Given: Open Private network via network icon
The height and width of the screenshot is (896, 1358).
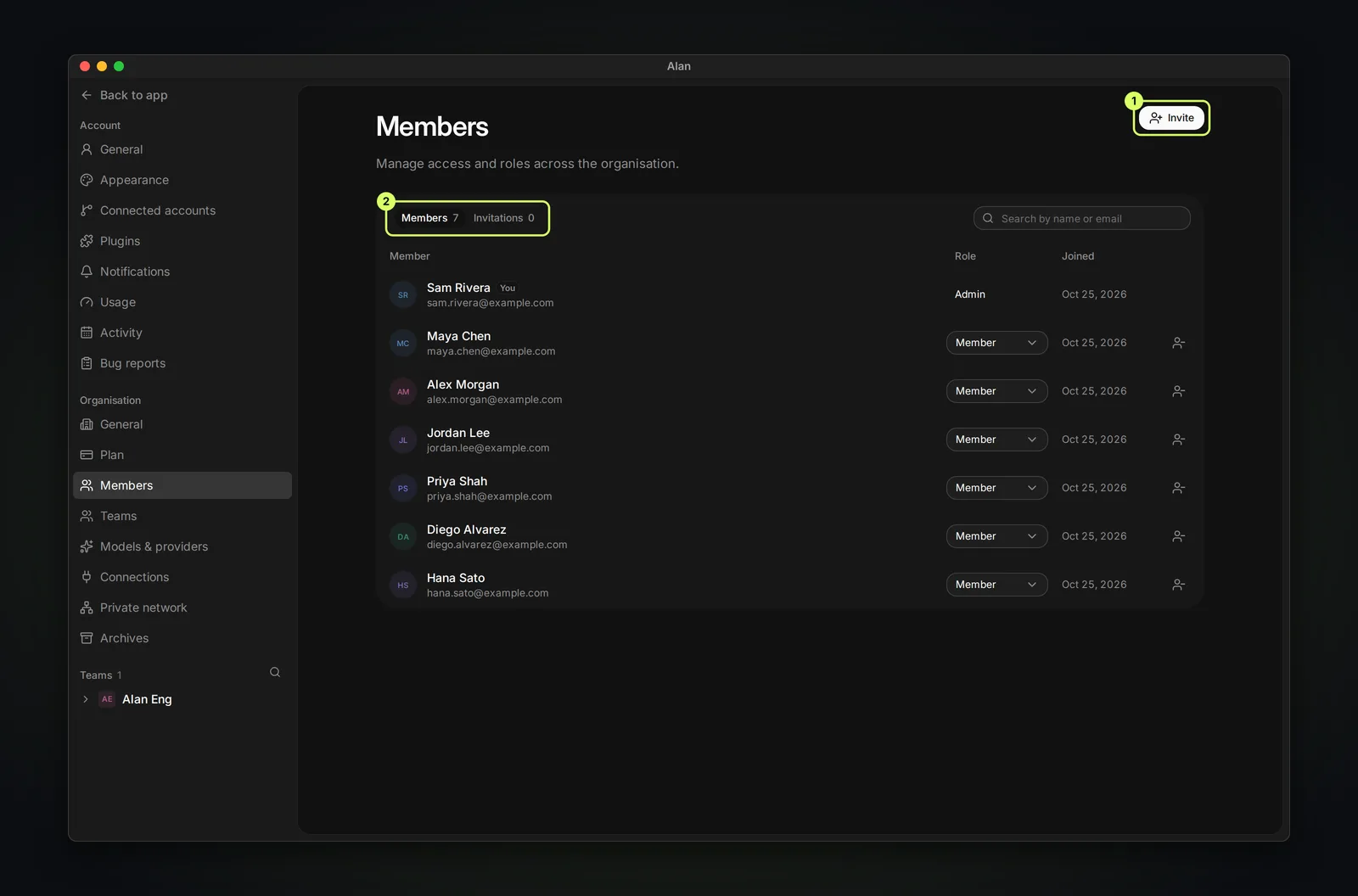Looking at the screenshot, I should tap(87, 608).
